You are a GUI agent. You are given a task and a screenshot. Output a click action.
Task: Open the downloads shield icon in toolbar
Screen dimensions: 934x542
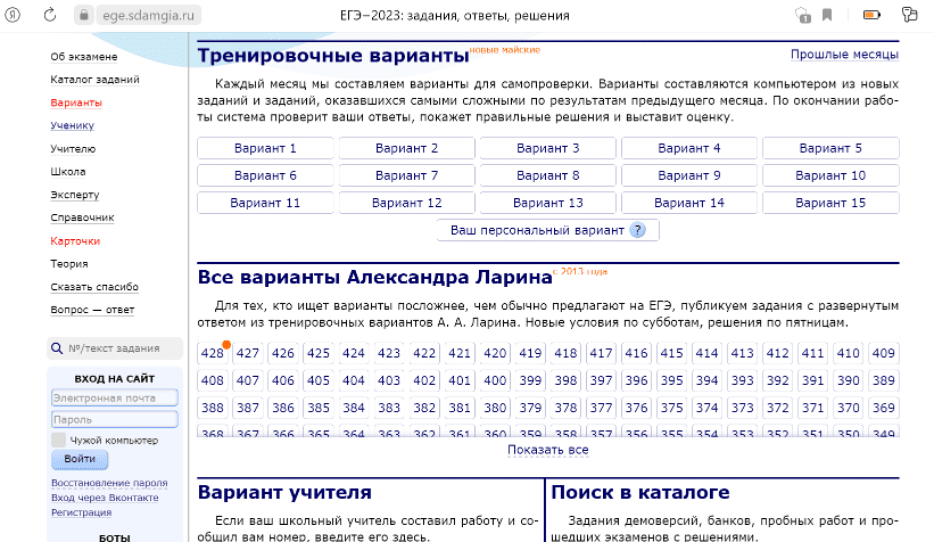pyautogui.click(x=803, y=15)
